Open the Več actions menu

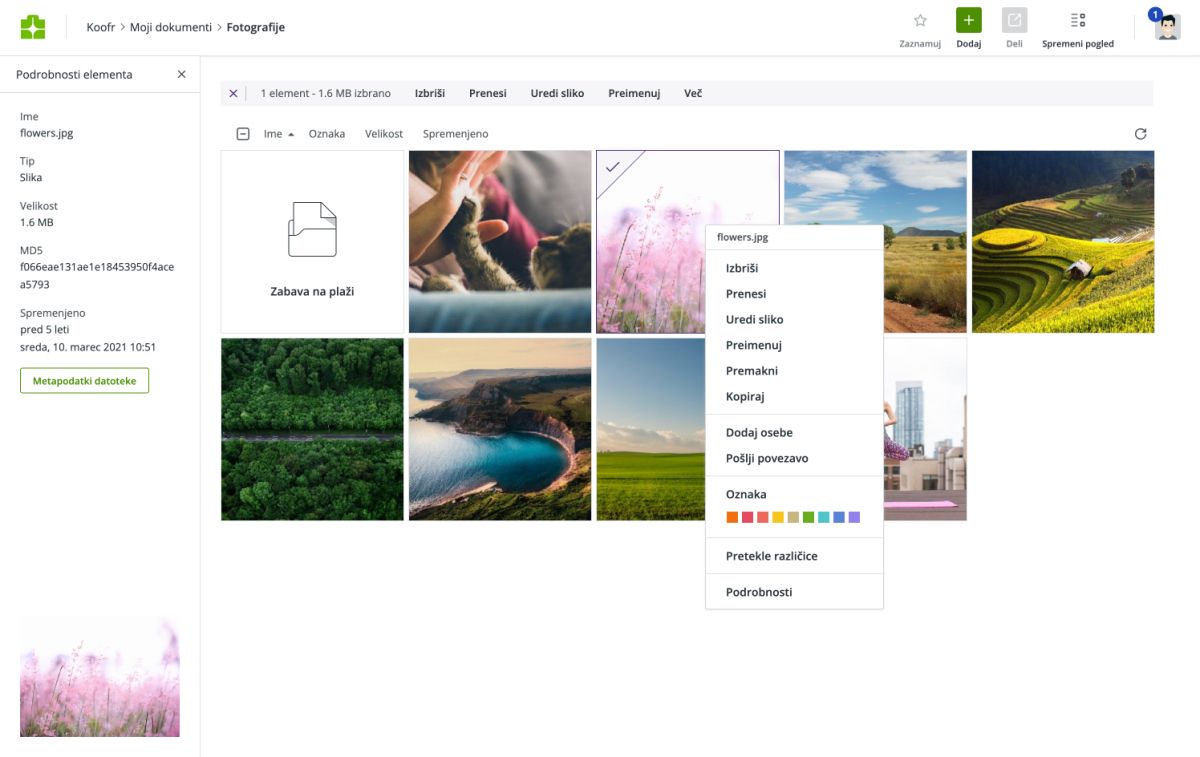click(x=692, y=93)
